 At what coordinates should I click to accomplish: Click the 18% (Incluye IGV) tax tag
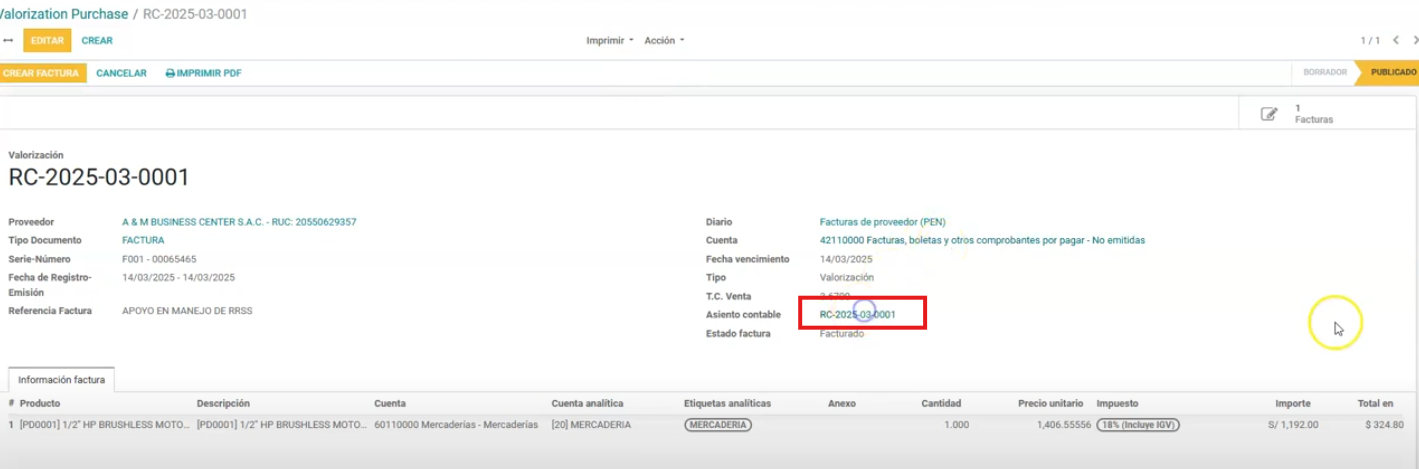click(x=1138, y=425)
